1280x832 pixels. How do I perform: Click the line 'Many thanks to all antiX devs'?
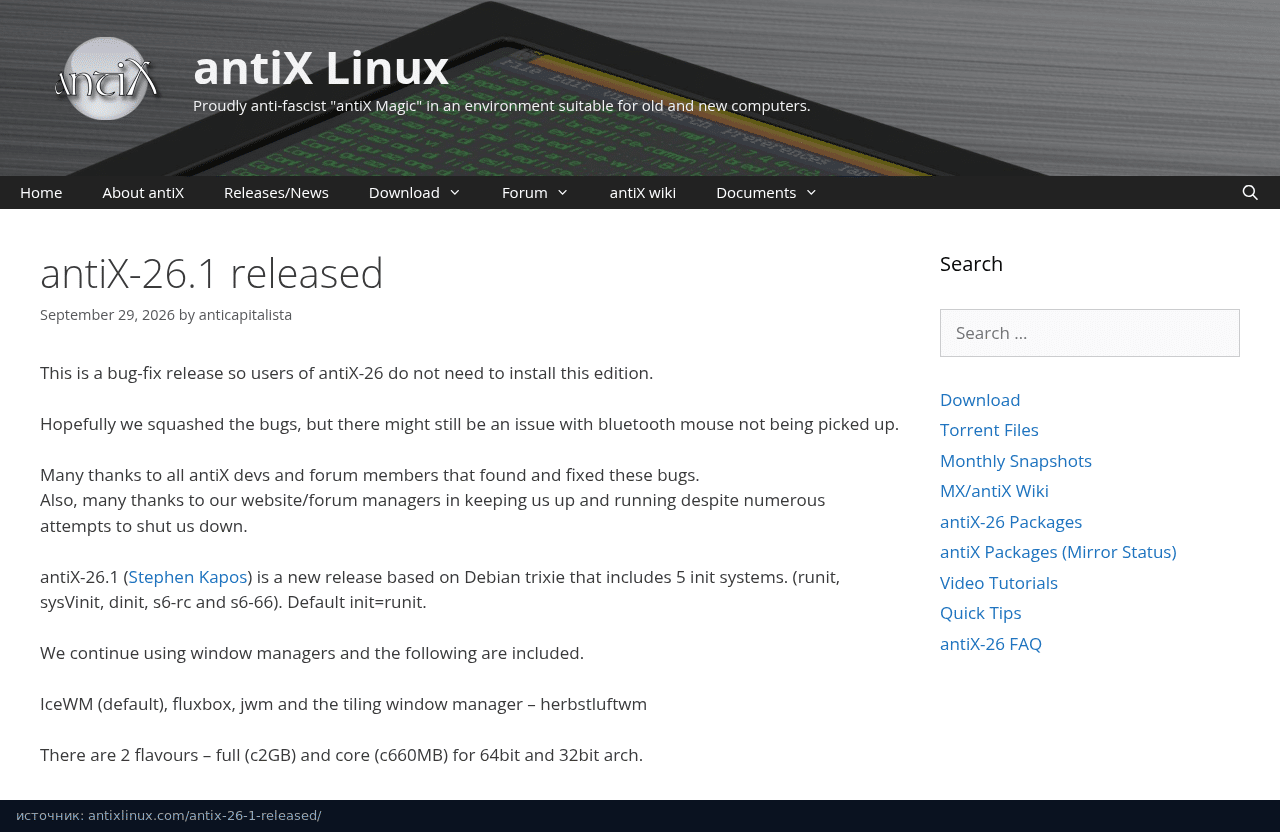tap(370, 475)
